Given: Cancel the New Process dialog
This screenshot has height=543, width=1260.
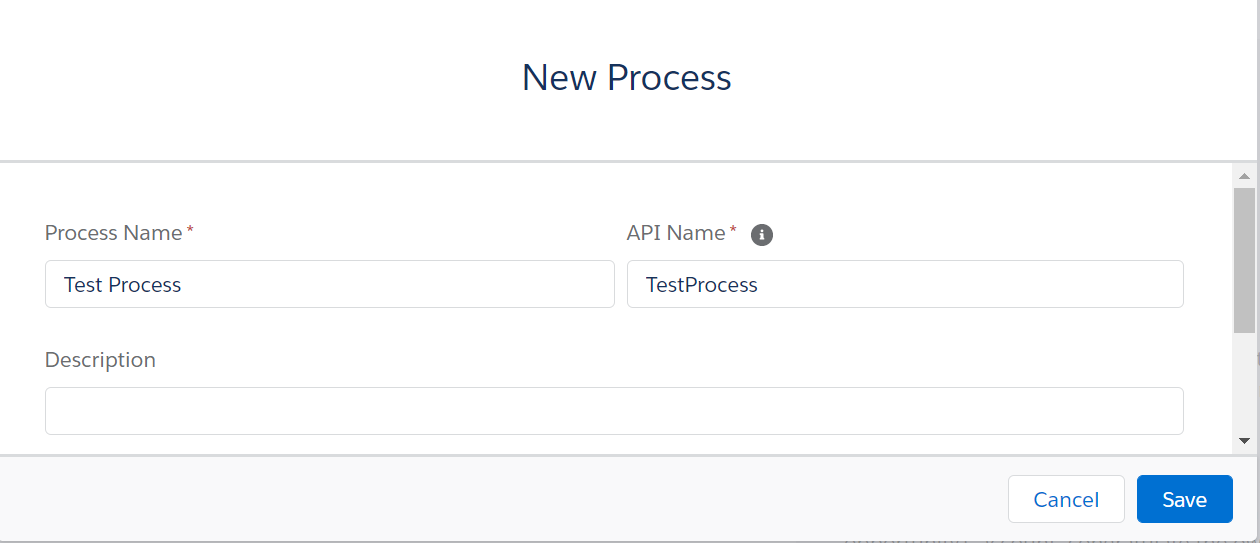Looking at the screenshot, I should coord(1066,499).
